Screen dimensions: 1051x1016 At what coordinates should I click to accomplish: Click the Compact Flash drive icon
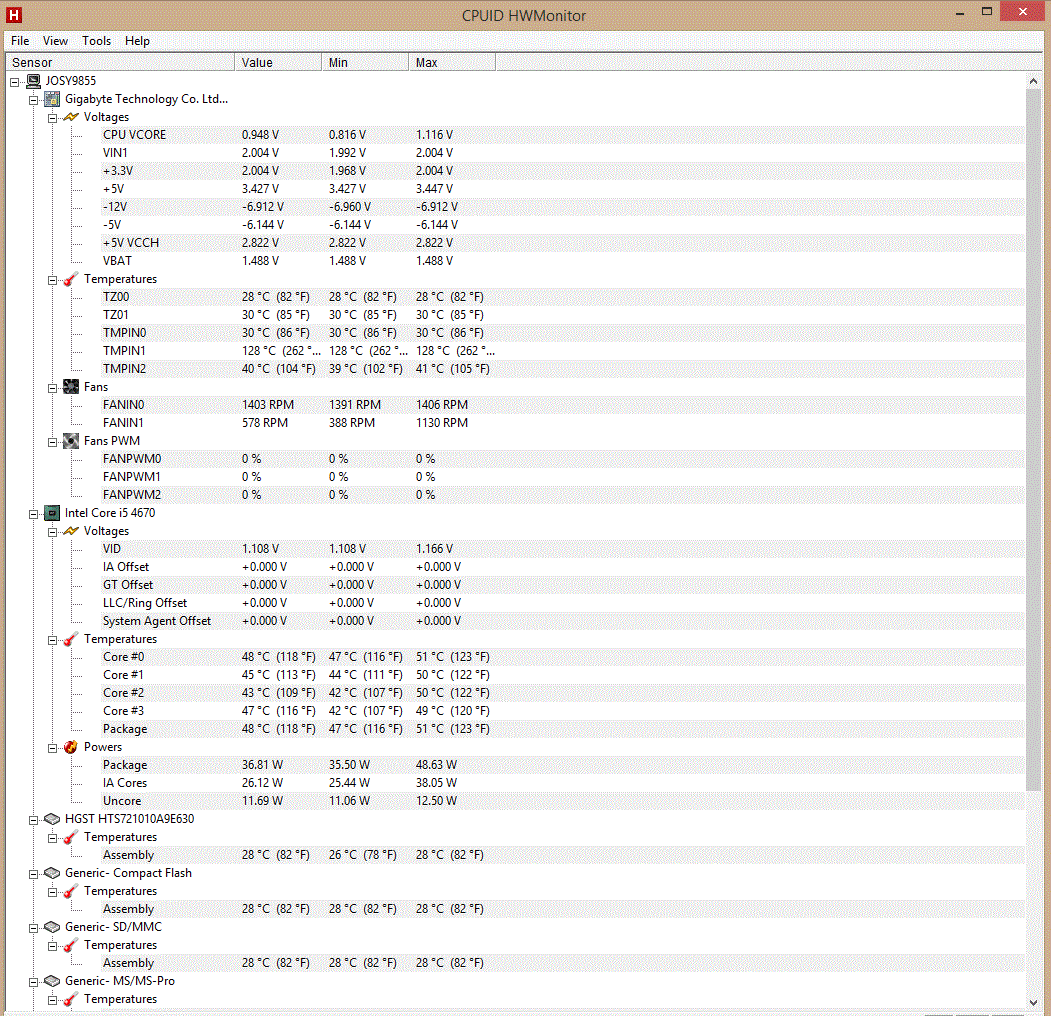(x=52, y=873)
